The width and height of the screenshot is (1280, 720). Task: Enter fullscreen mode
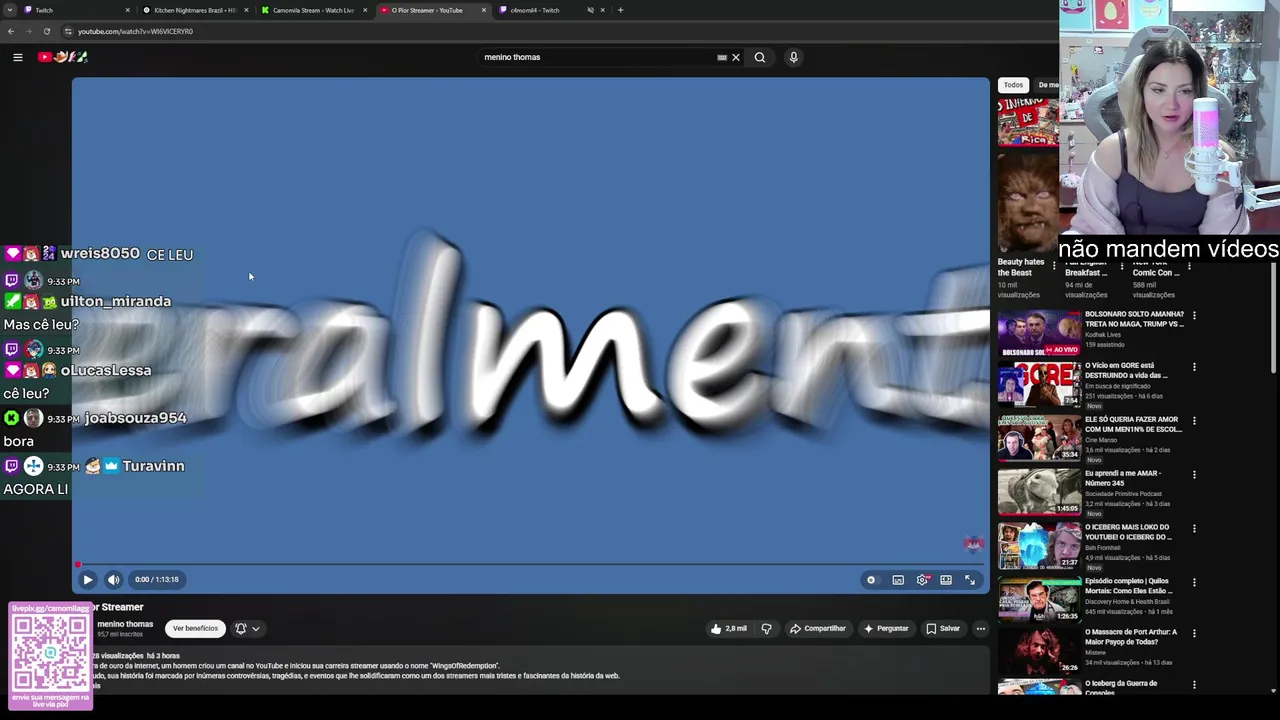[970, 580]
